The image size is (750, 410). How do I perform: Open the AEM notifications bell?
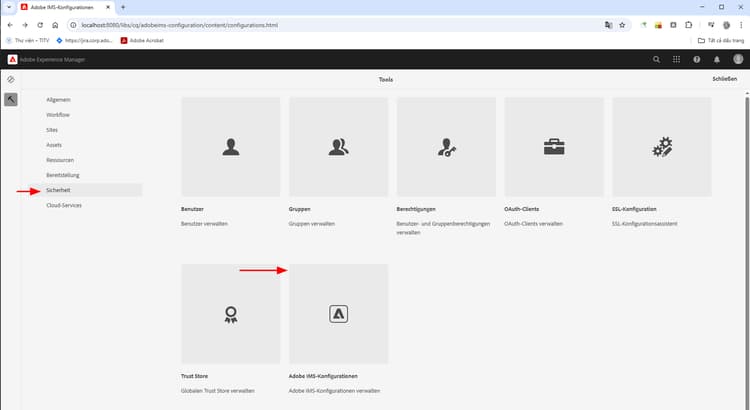click(717, 59)
